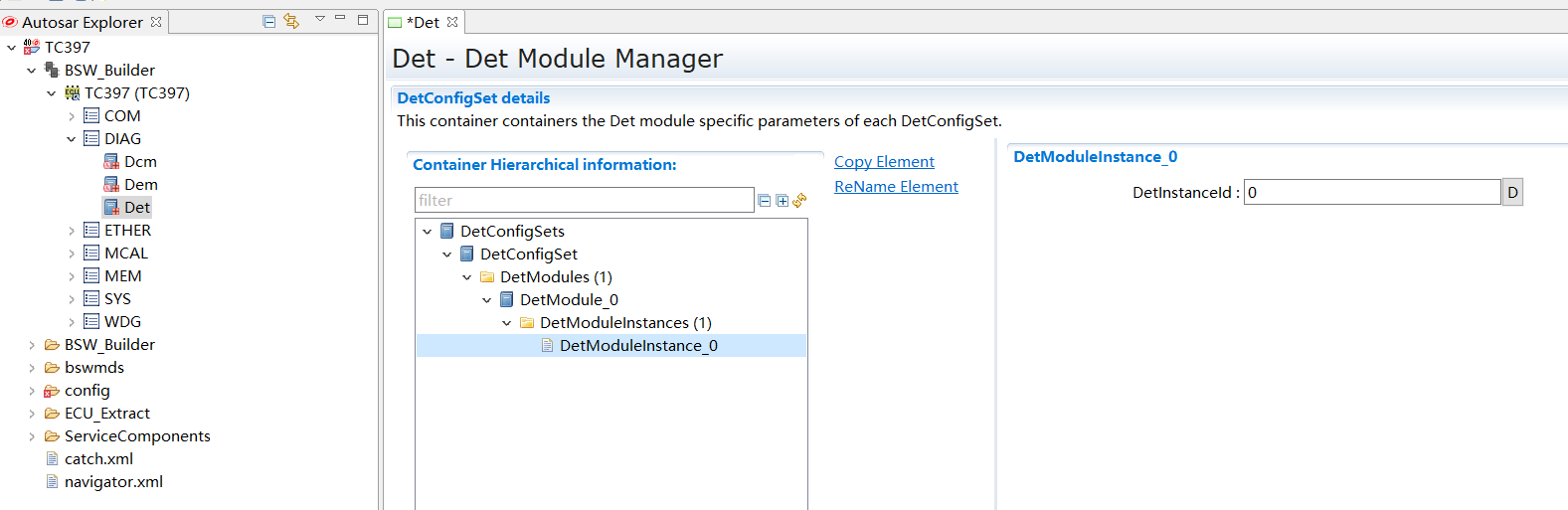Click the ReName Element link
Viewport: 1568px width, 510px height.
click(896, 187)
